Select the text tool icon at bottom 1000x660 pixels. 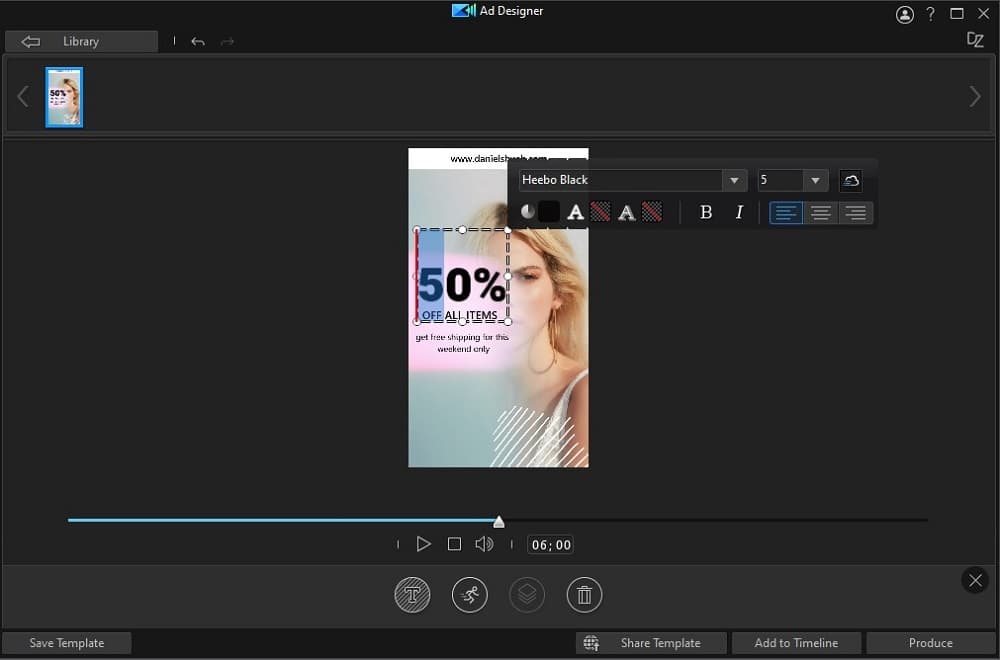(x=412, y=594)
